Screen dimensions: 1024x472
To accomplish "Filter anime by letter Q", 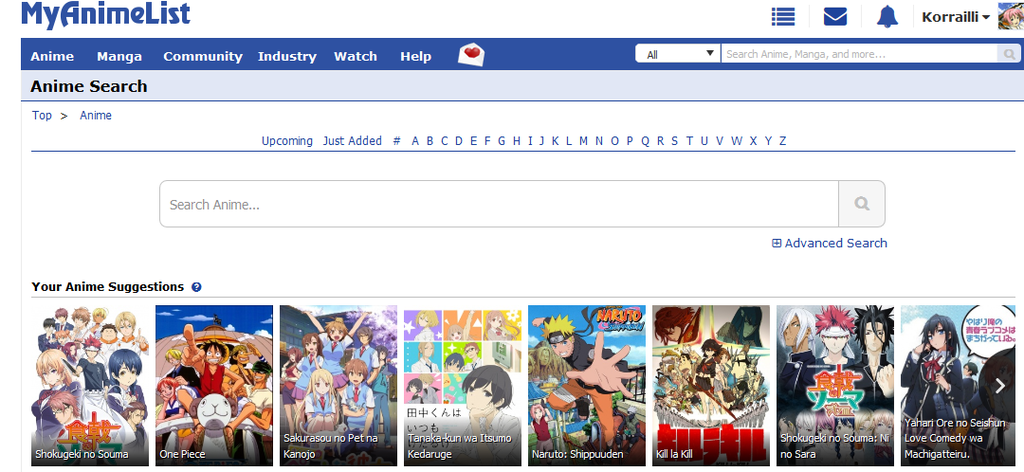I will tap(645, 140).
